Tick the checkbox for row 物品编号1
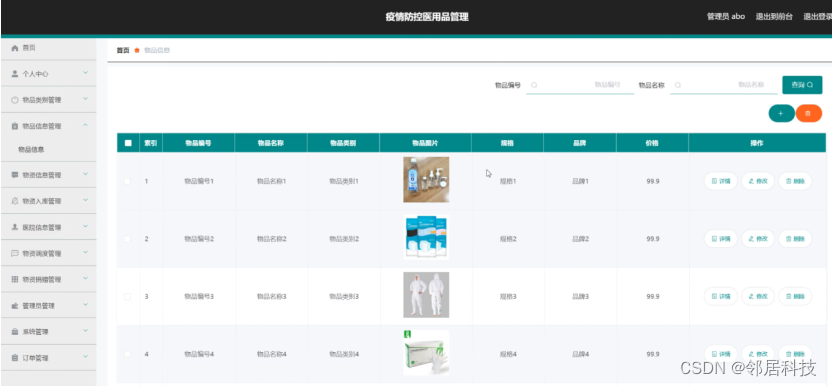The width and height of the screenshot is (832, 386). click(127, 181)
